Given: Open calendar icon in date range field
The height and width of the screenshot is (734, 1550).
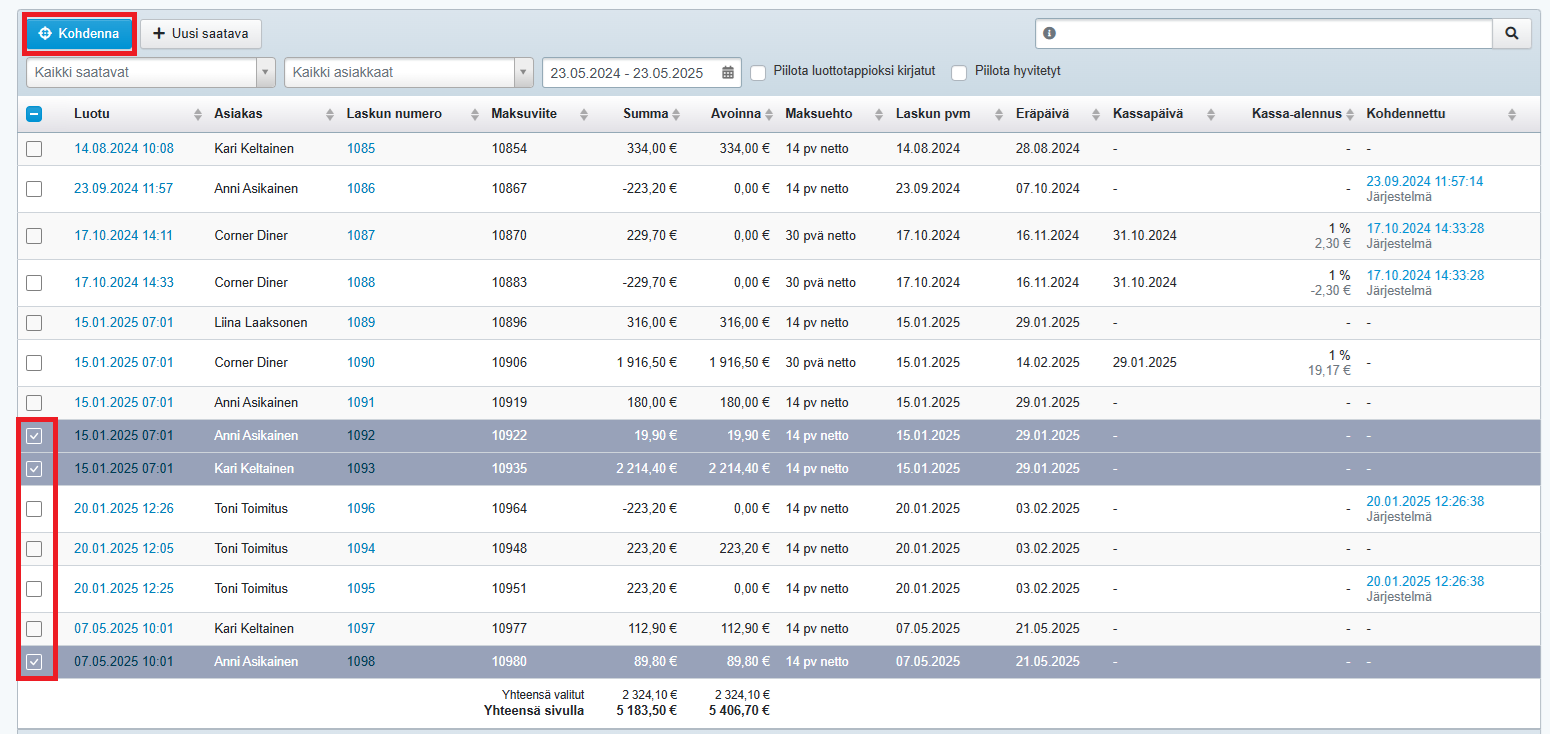Looking at the screenshot, I should [x=728, y=73].
